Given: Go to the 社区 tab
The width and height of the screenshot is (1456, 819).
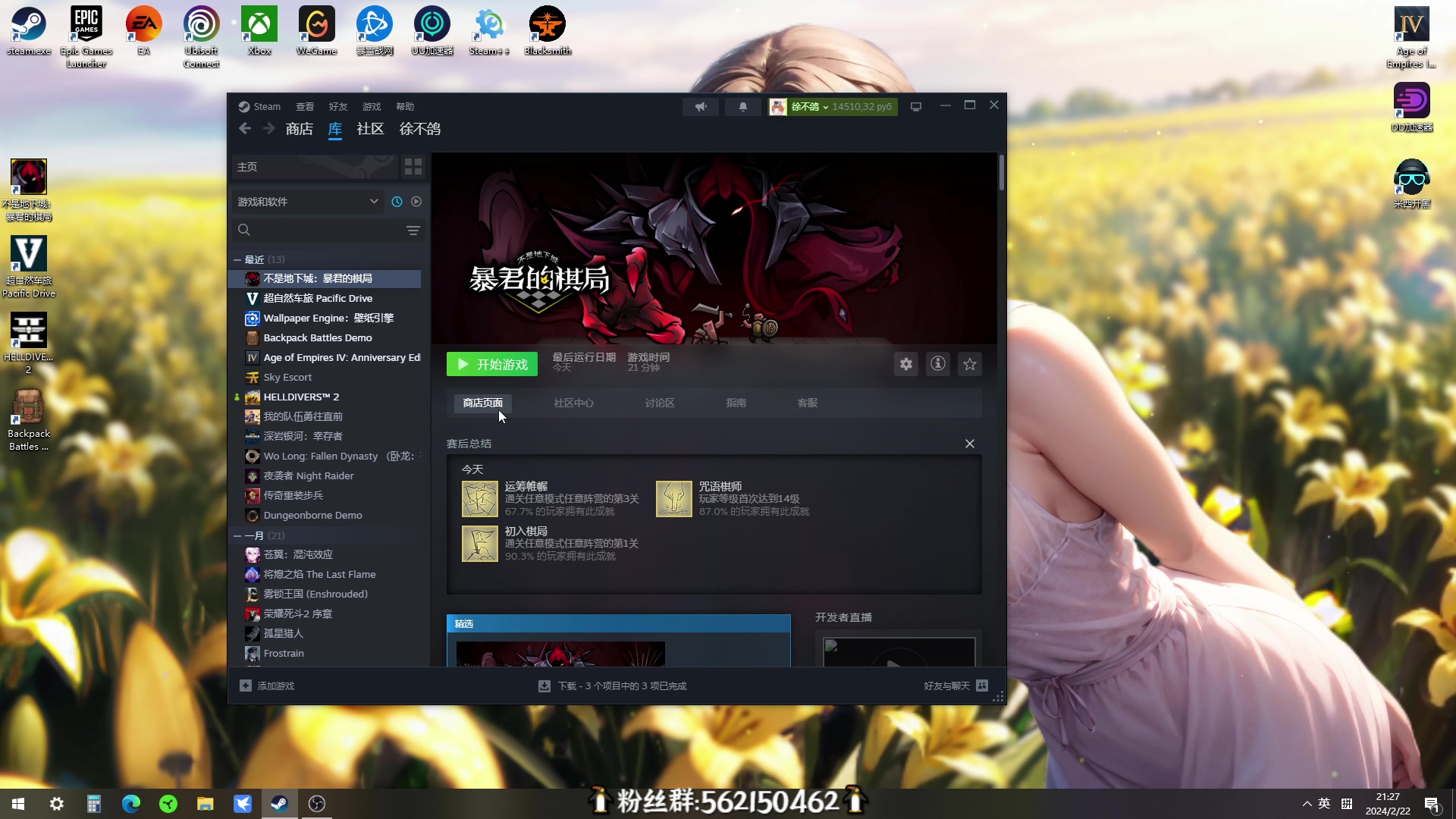Looking at the screenshot, I should (x=371, y=129).
